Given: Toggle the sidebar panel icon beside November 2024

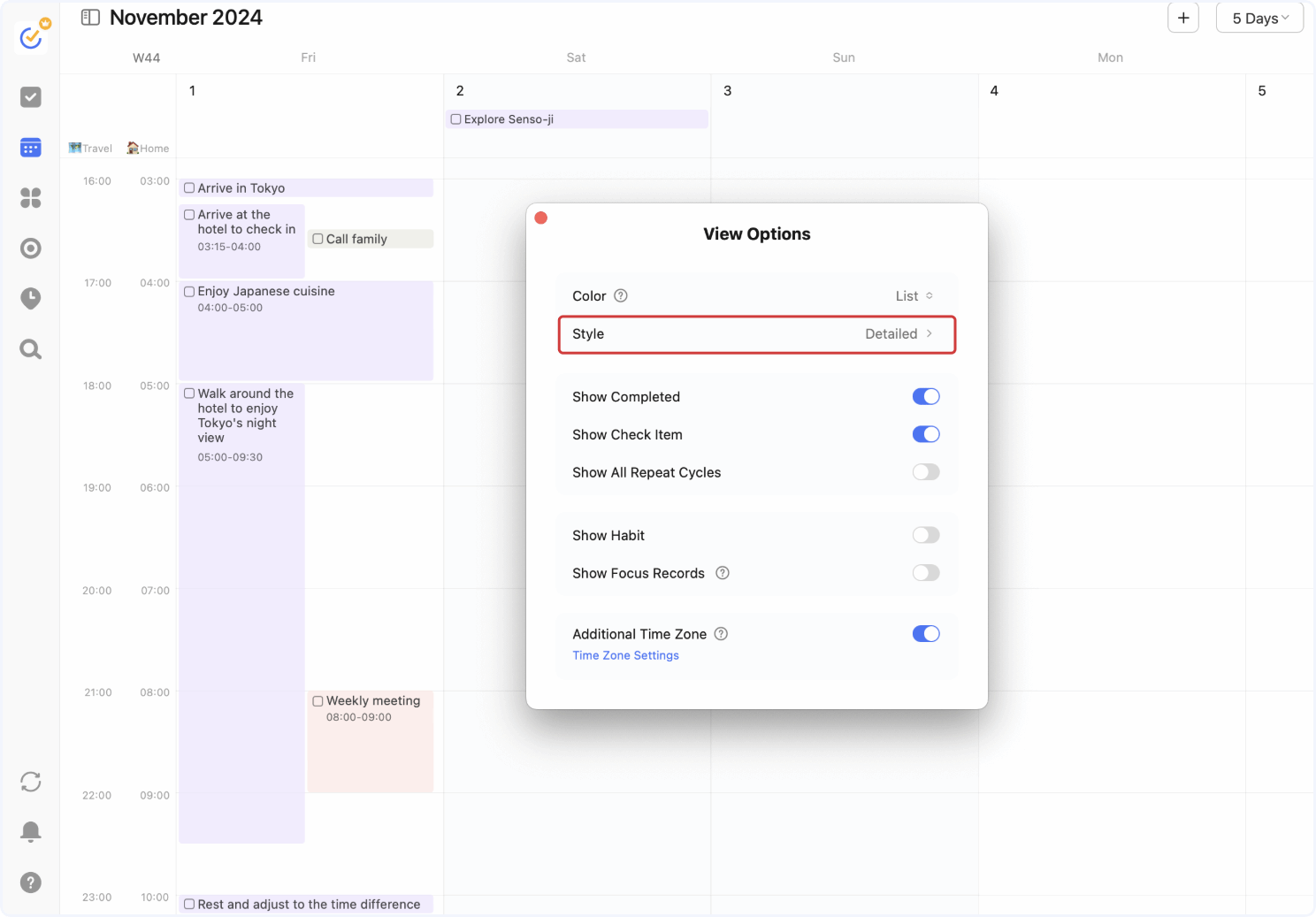Looking at the screenshot, I should coord(90,18).
